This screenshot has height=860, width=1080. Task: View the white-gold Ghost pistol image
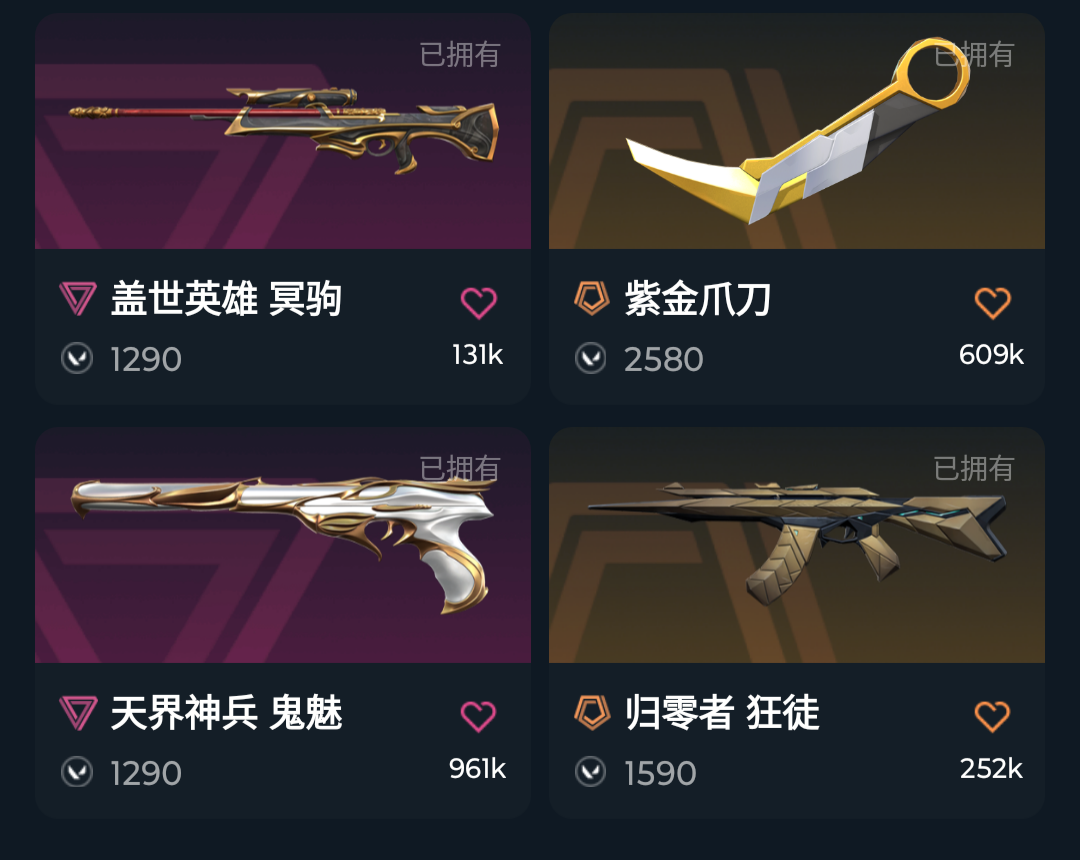(x=283, y=545)
